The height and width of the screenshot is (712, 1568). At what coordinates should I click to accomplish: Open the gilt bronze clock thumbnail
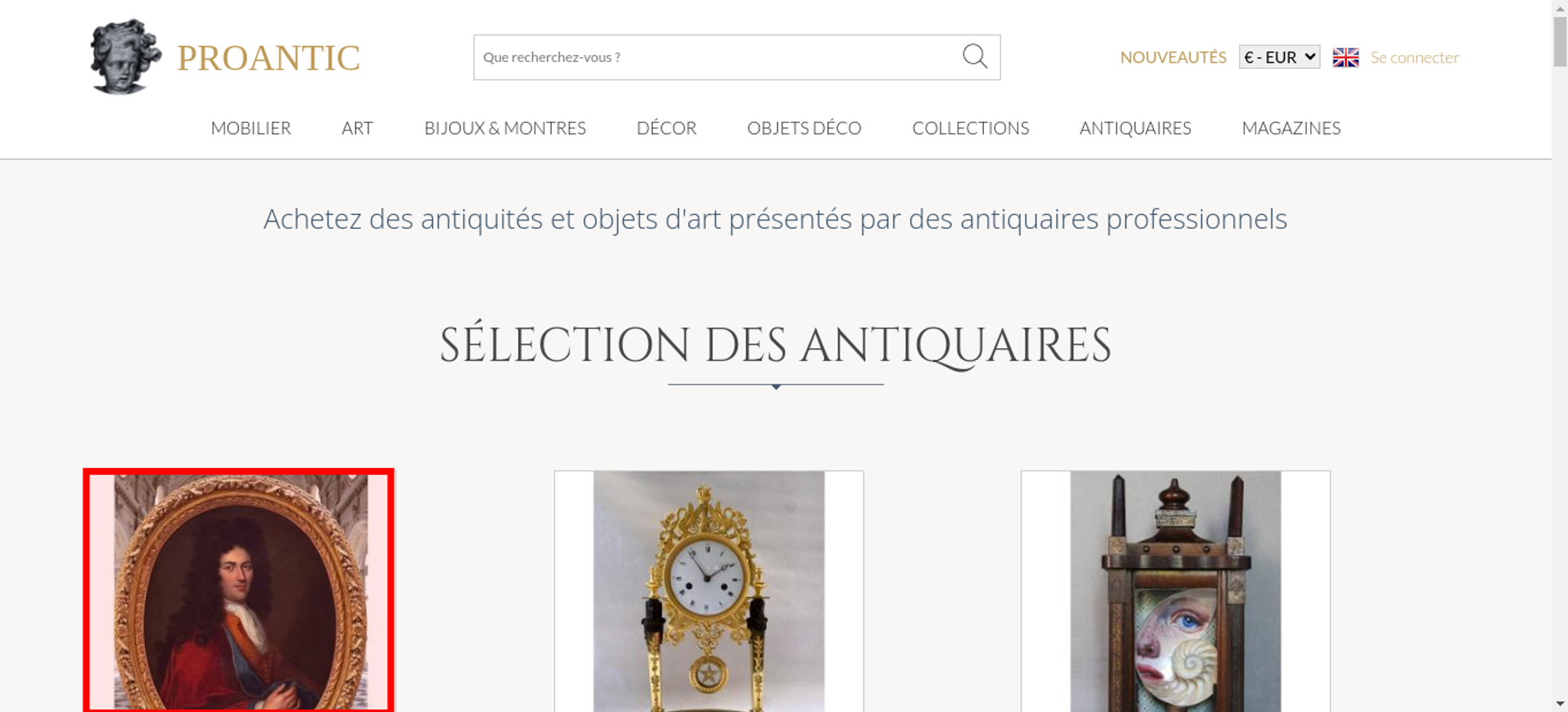pyautogui.click(x=709, y=591)
